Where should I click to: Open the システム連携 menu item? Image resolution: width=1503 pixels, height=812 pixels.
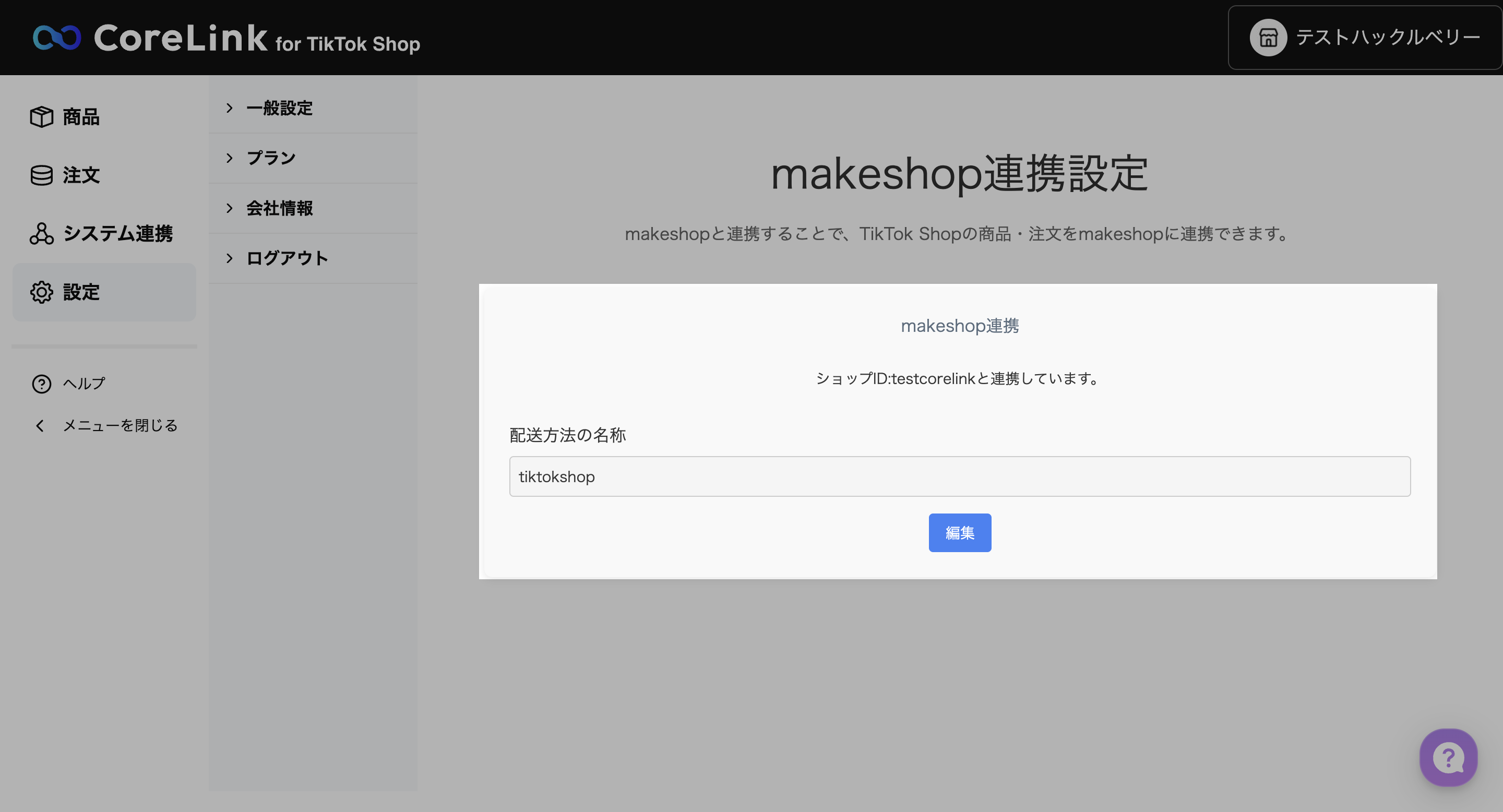point(118,233)
